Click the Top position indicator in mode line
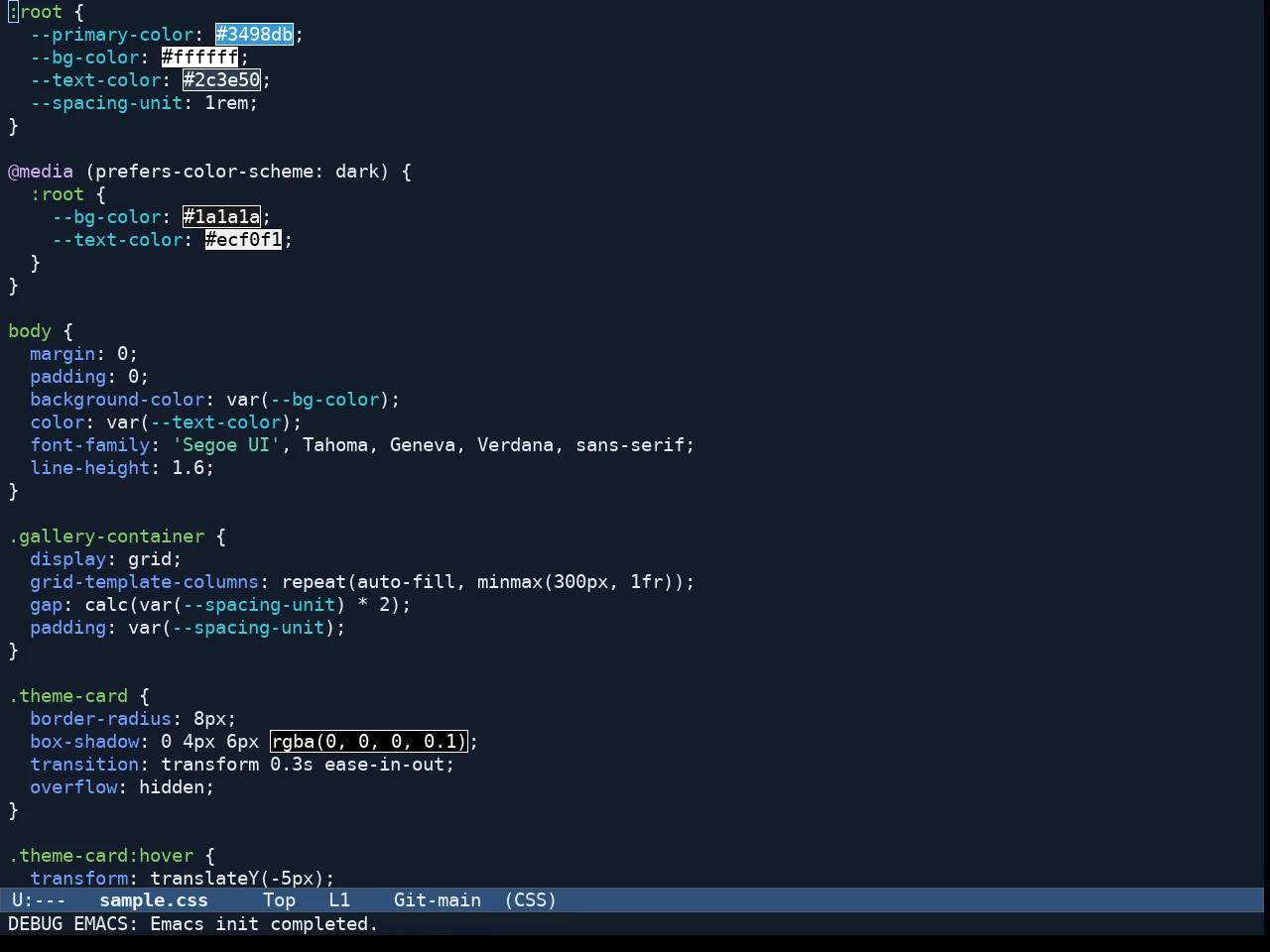Viewport: 1270px width, 952px height. coord(280,900)
